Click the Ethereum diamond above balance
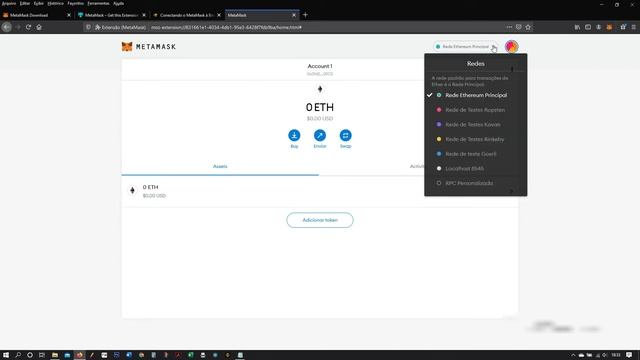640x360 pixels. pos(320,89)
